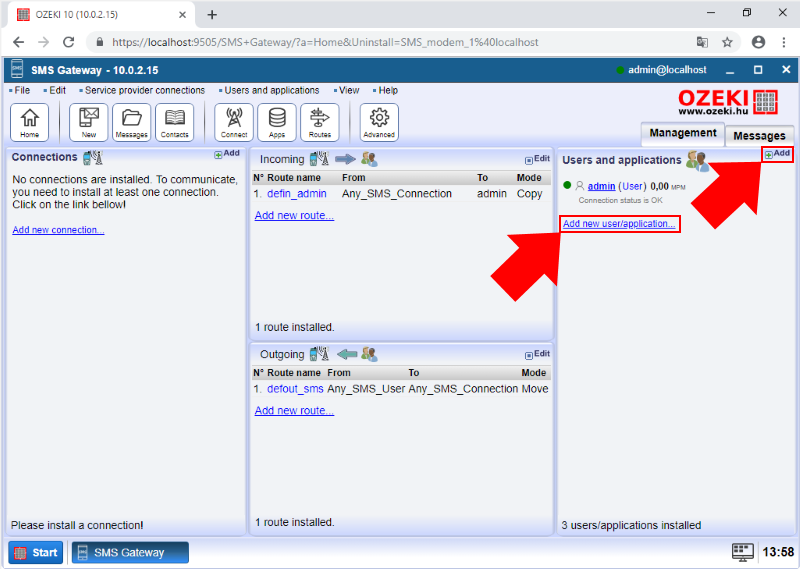The width and height of the screenshot is (800, 569).
Task: Open the Home toolbar button
Action: pyautogui.click(x=30, y=122)
